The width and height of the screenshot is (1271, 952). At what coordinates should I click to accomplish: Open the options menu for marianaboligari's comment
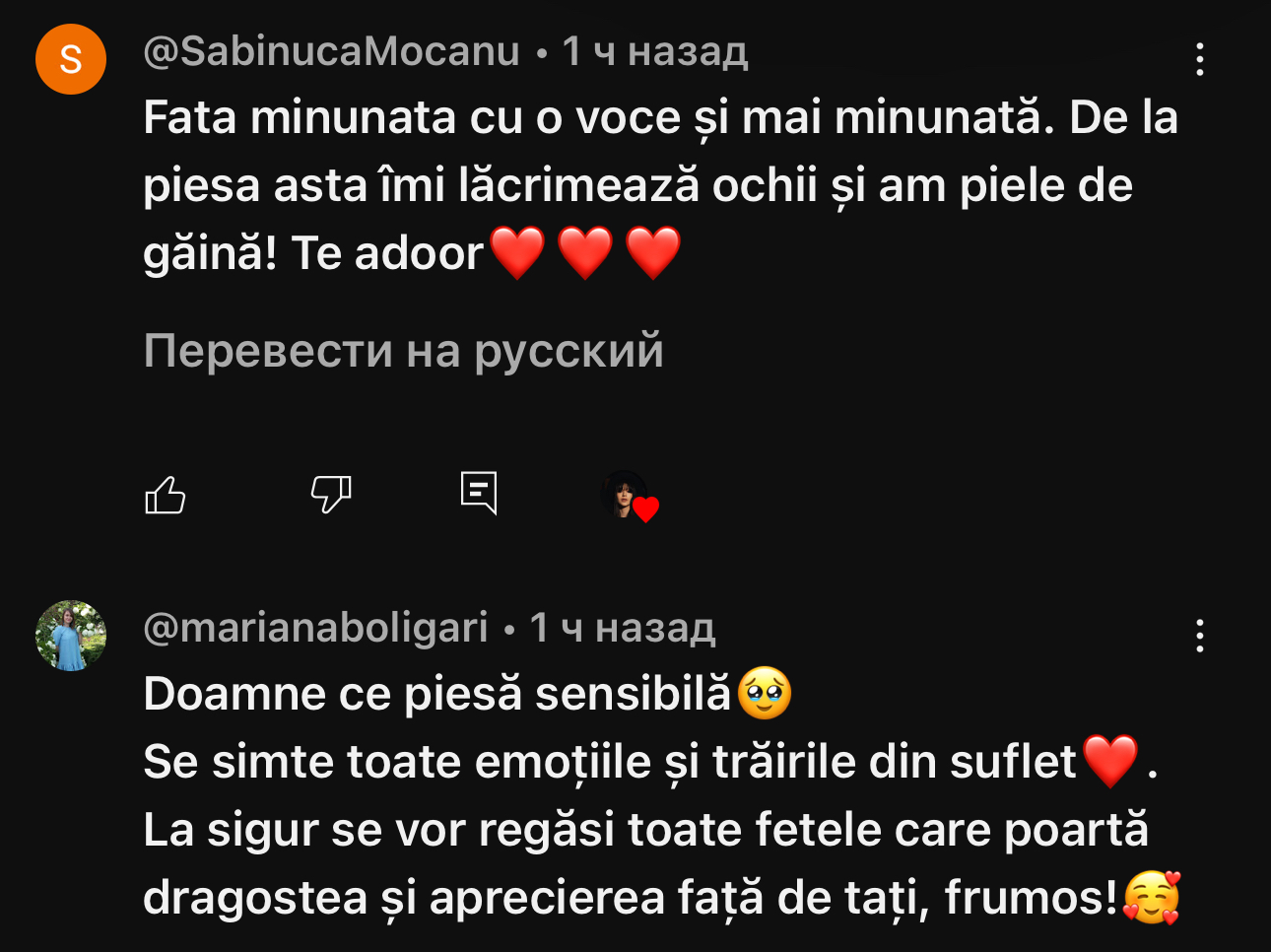(x=1199, y=636)
